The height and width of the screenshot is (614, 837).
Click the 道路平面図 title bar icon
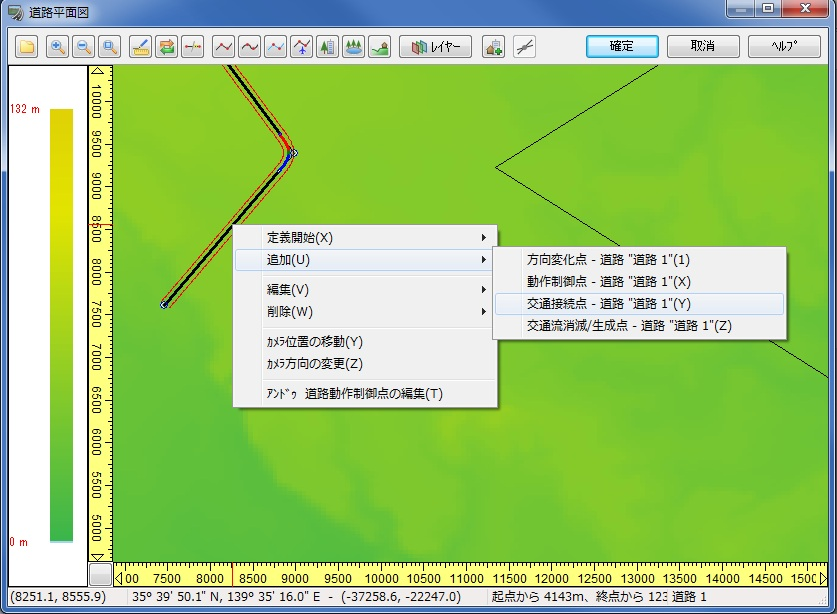coord(15,12)
